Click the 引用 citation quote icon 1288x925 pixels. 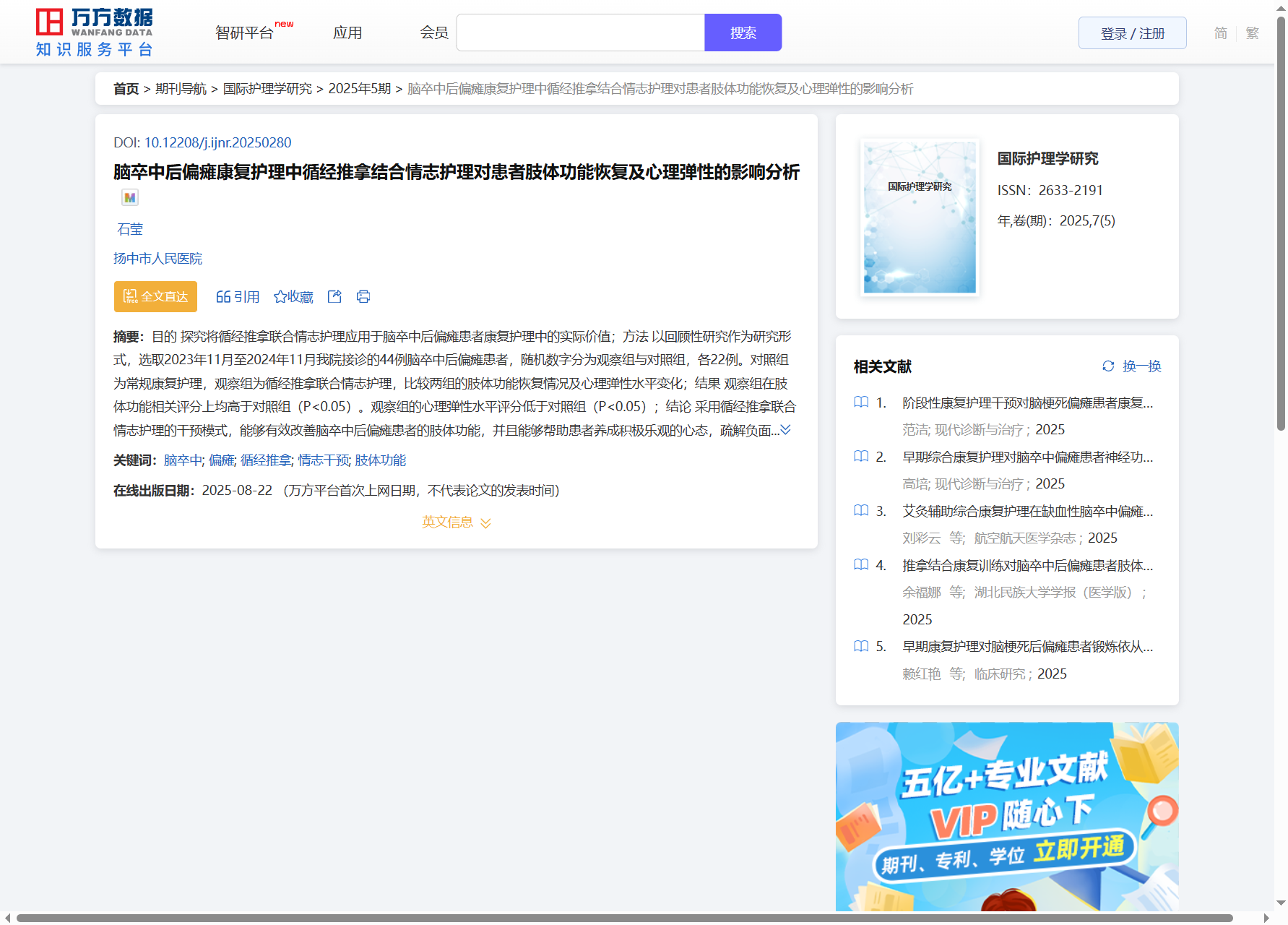pos(223,297)
